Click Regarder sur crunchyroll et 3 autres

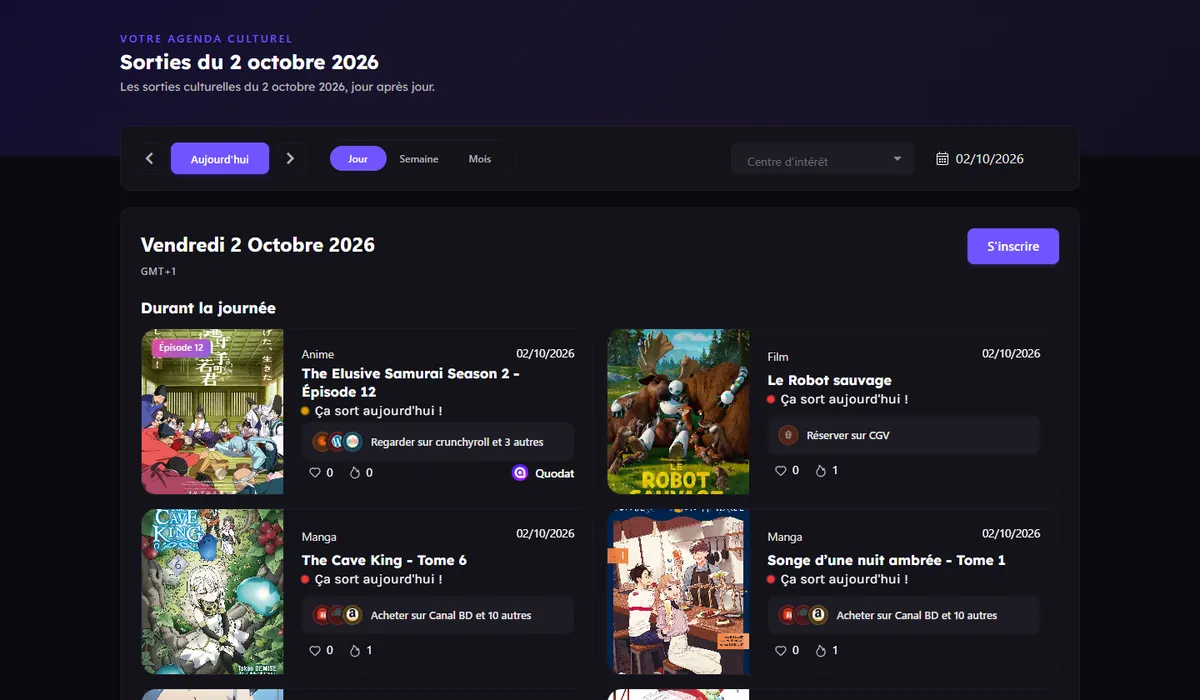point(438,442)
